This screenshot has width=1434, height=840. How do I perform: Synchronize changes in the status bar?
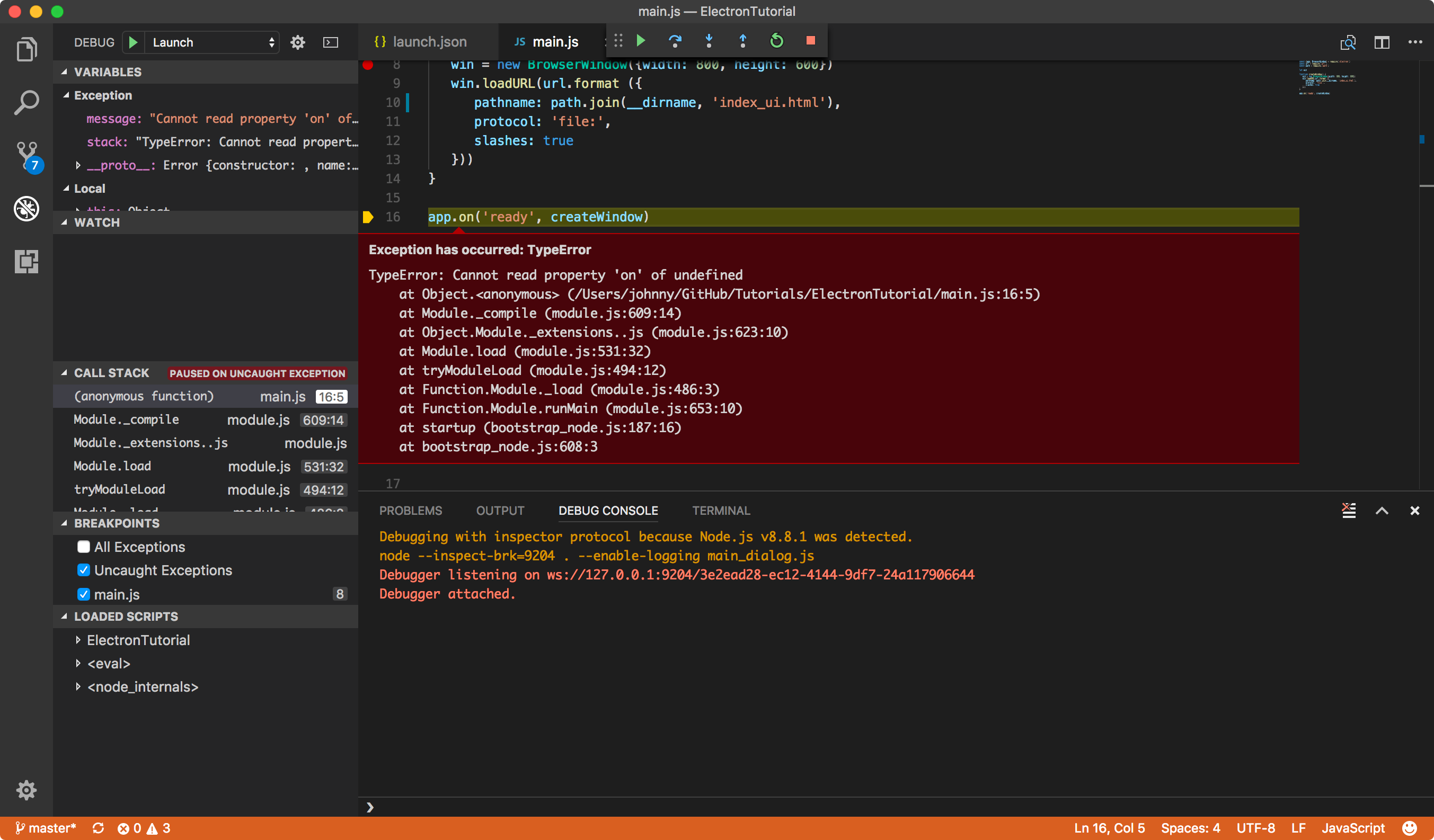coord(98,828)
